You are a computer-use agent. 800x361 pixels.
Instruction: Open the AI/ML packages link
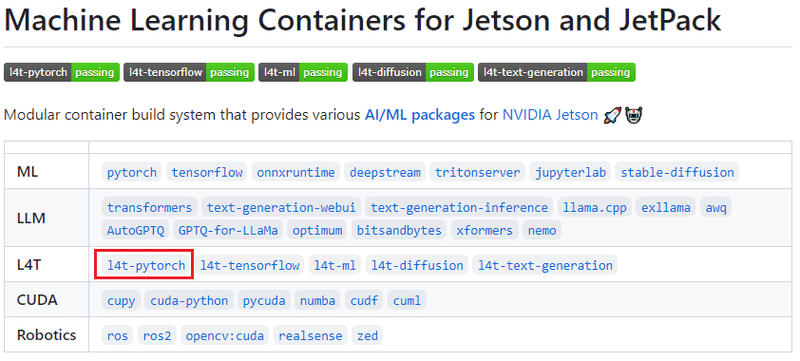click(420, 115)
